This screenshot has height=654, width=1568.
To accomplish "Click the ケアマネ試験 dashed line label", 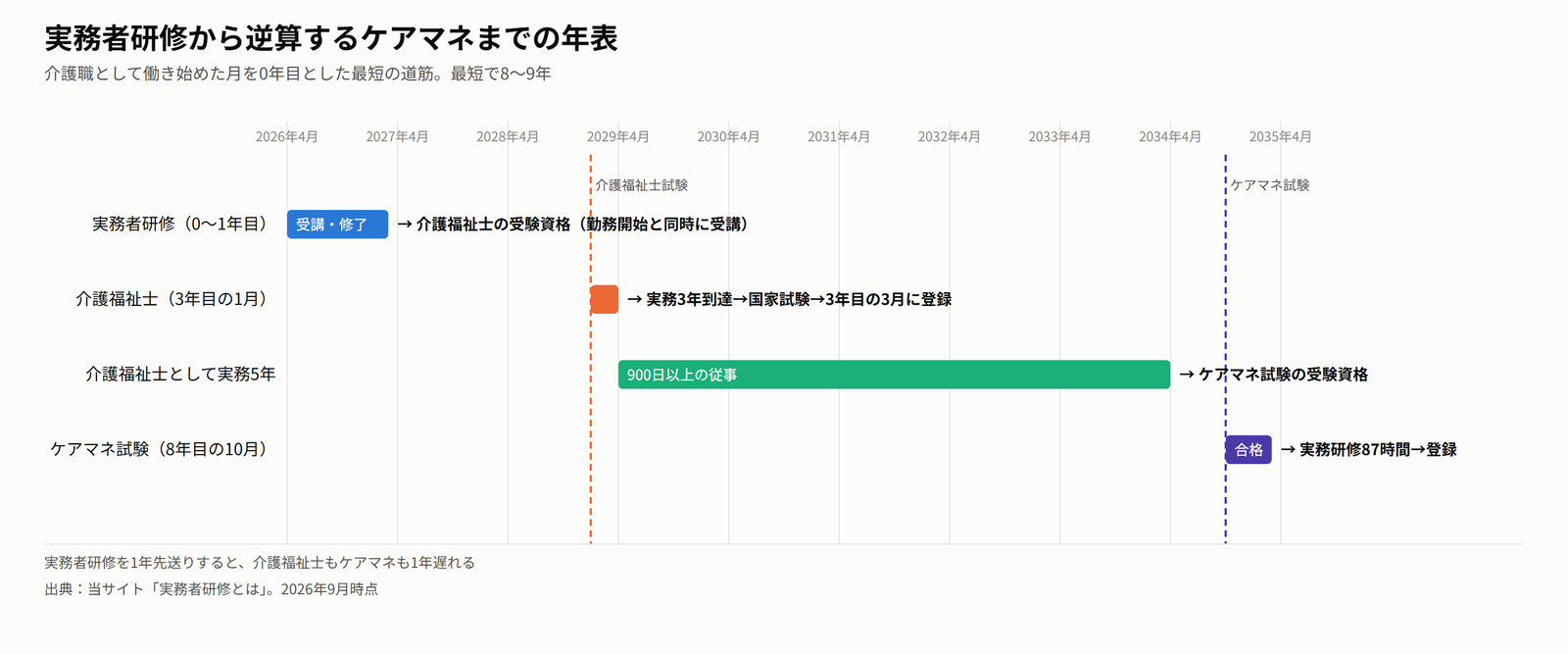I will [x=1270, y=185].
